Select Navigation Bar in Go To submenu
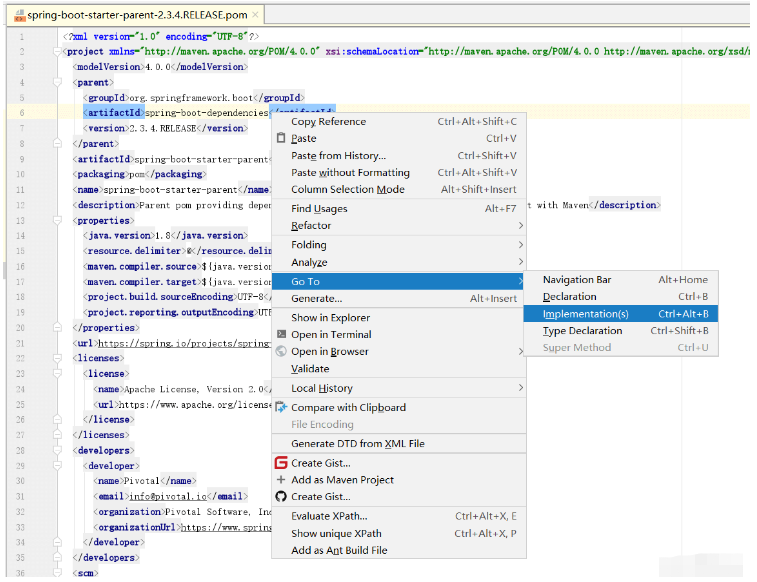The height and width of the screenshot is (582, 757). [x=621, y=280]
